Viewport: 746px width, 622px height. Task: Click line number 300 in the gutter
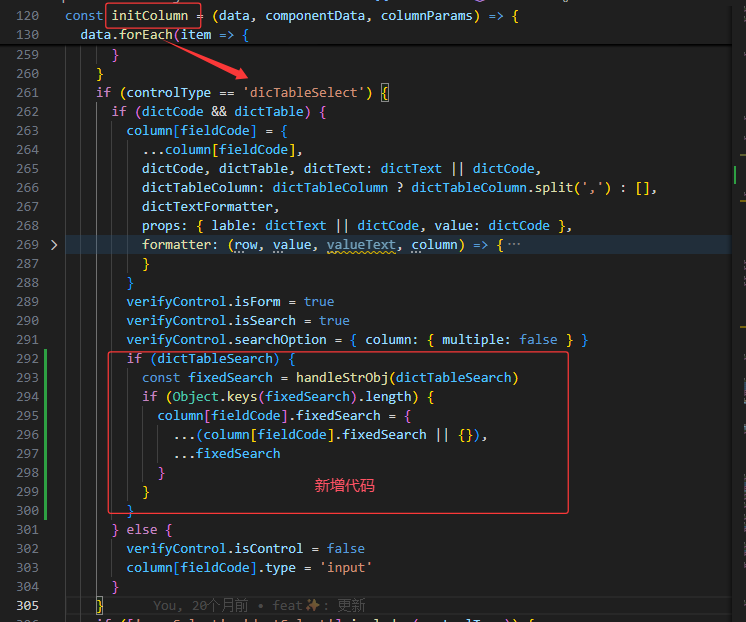tap(27, 511)
